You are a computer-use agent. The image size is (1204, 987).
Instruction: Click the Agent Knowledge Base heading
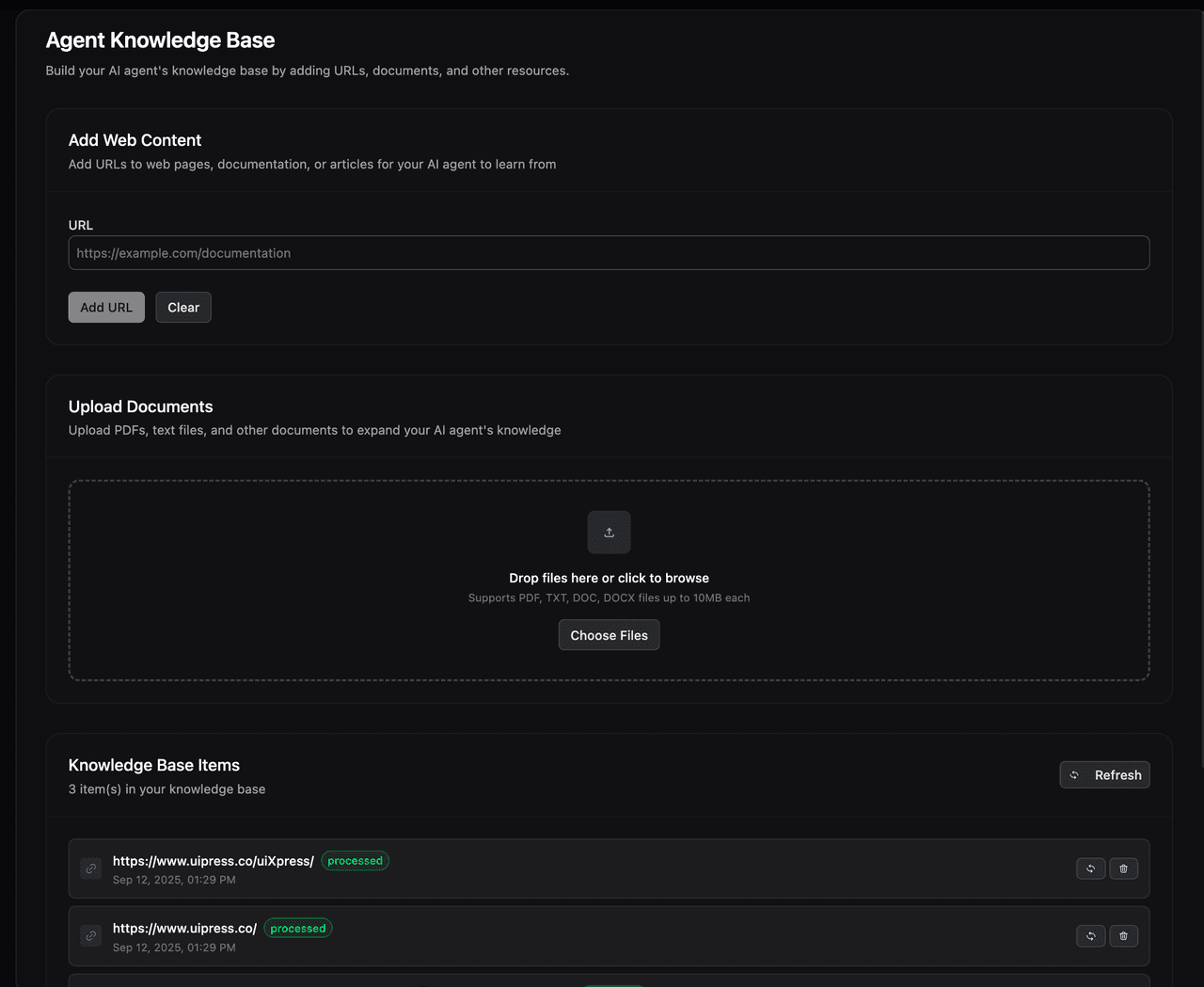(160, 40)
